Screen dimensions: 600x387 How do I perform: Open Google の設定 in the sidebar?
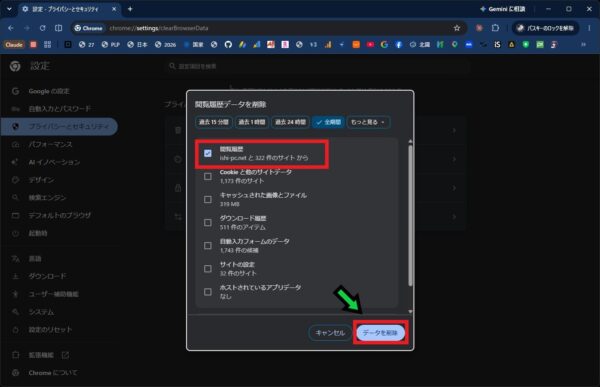pyautogui.click(x=49, y=91)
